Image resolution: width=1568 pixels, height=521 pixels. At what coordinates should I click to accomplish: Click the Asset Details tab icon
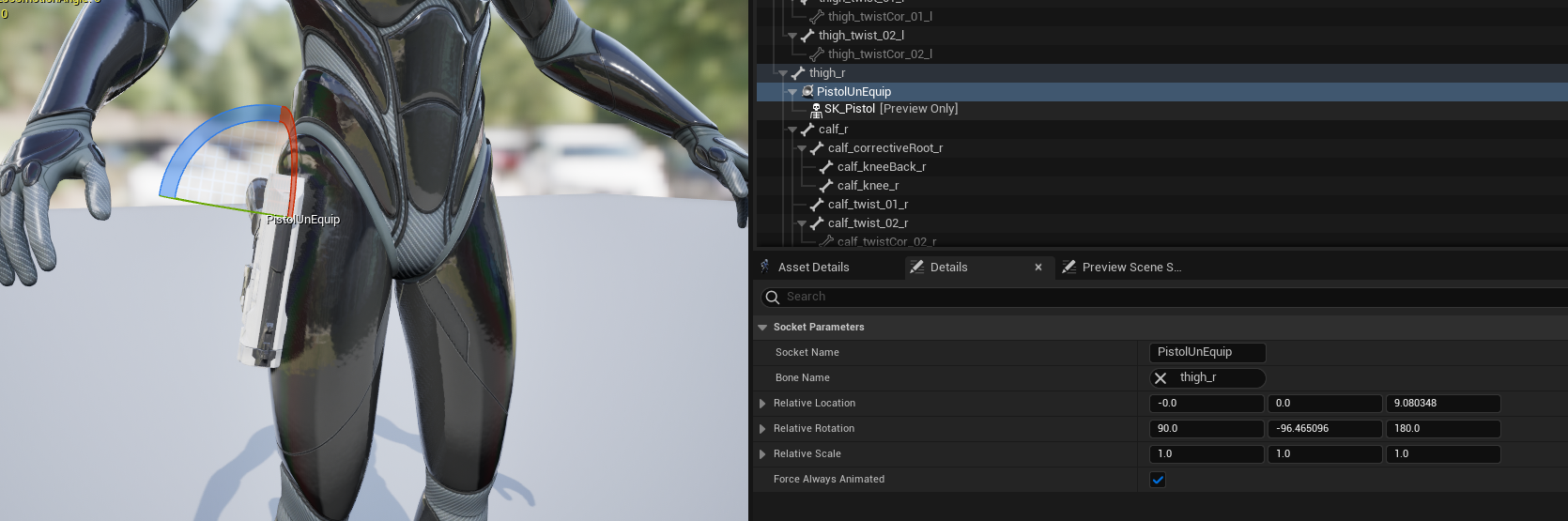(x=765, y=267)
